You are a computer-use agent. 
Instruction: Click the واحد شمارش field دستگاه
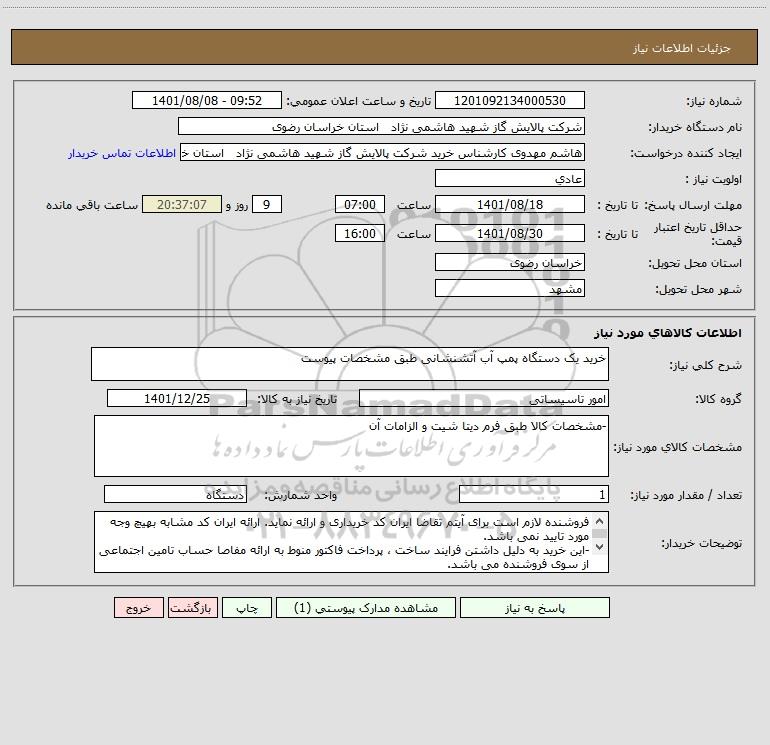coord(175,494)
